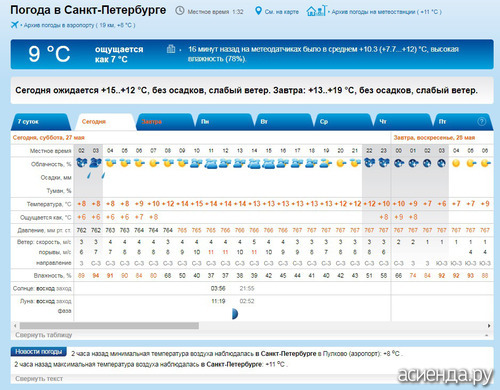Click collapse arrow right of Свернуть таблицу
500x390 pixels.
tap(487, 335)
